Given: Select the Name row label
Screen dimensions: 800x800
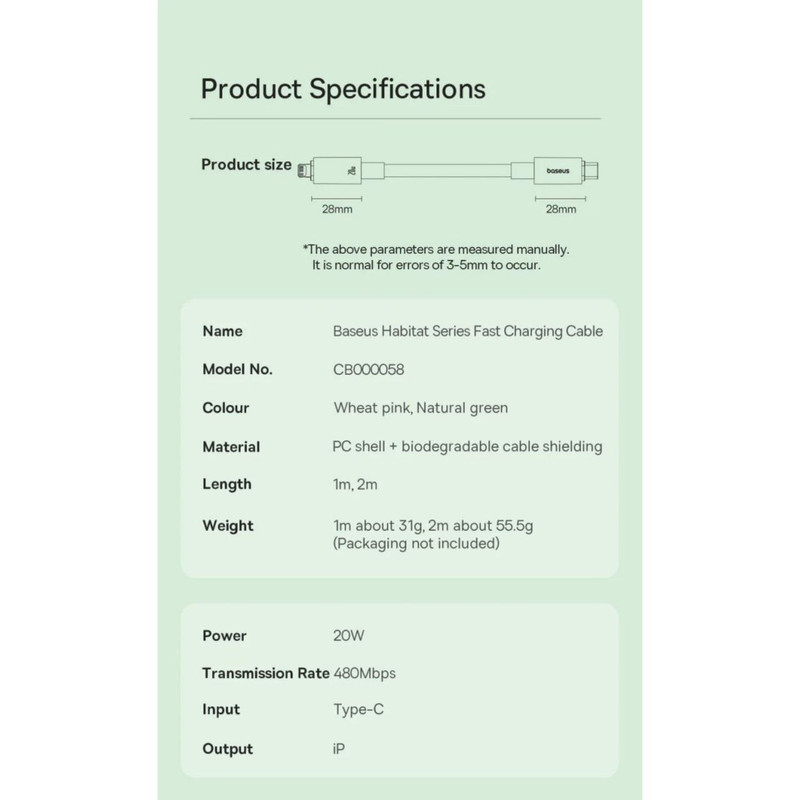Looking at the screenshot, I should pos(222,331).
